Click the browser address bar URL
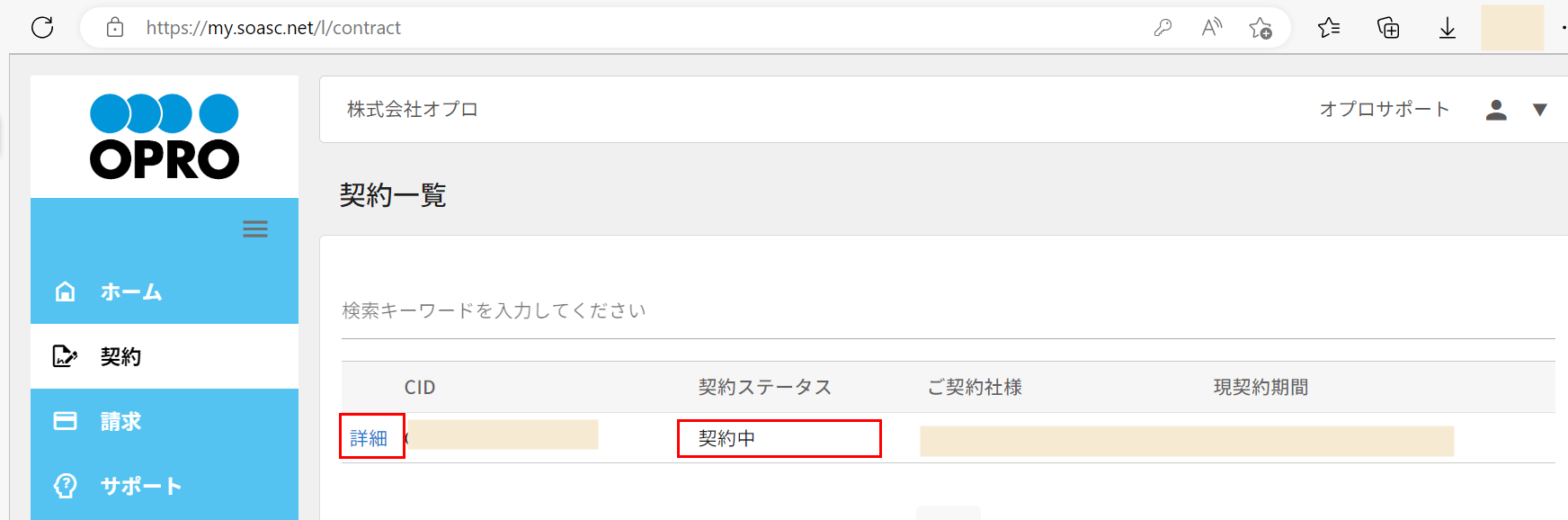The height and width of the screenshot is (520, 1568). (273, 28)
